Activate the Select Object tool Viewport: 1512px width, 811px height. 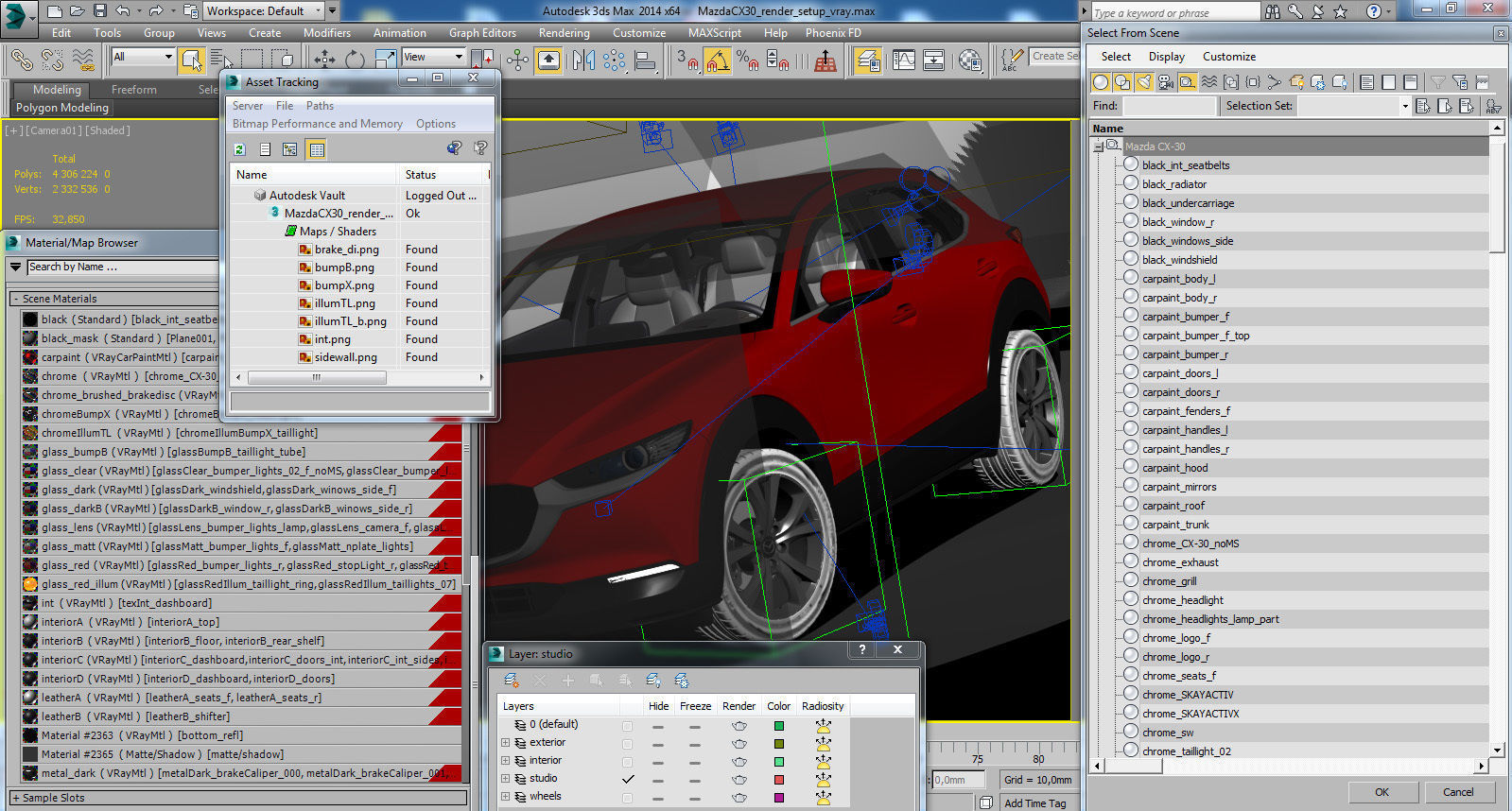click(x=192, y=60)
